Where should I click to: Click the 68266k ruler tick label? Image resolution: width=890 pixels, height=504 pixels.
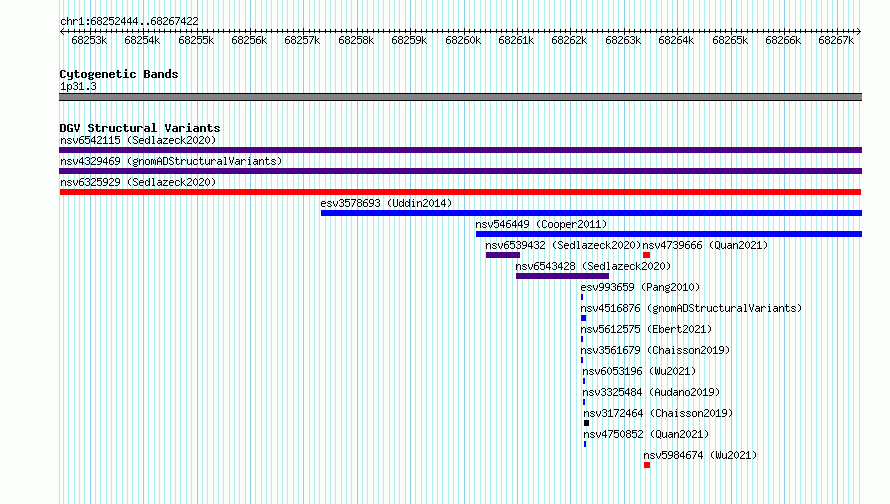[783, 41]
